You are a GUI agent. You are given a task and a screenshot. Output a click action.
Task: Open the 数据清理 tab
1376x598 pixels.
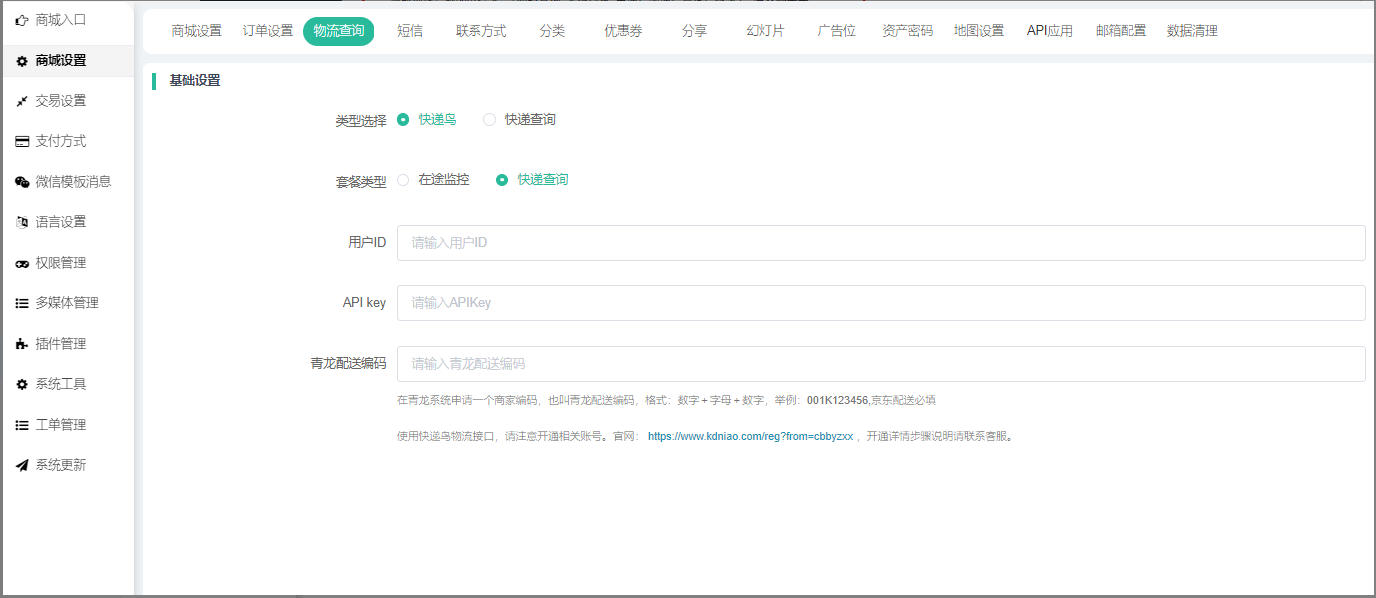click(1192, 31)
